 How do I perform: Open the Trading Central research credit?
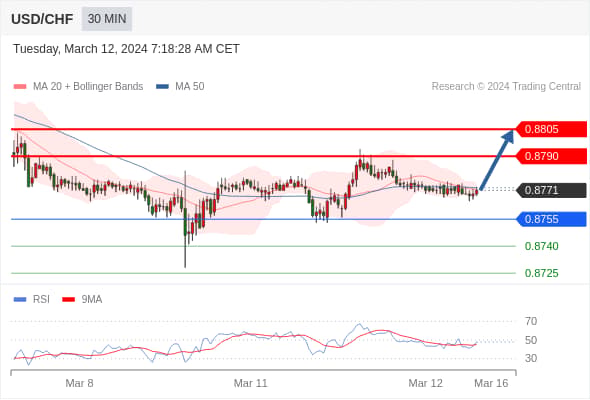pos(506,87)
